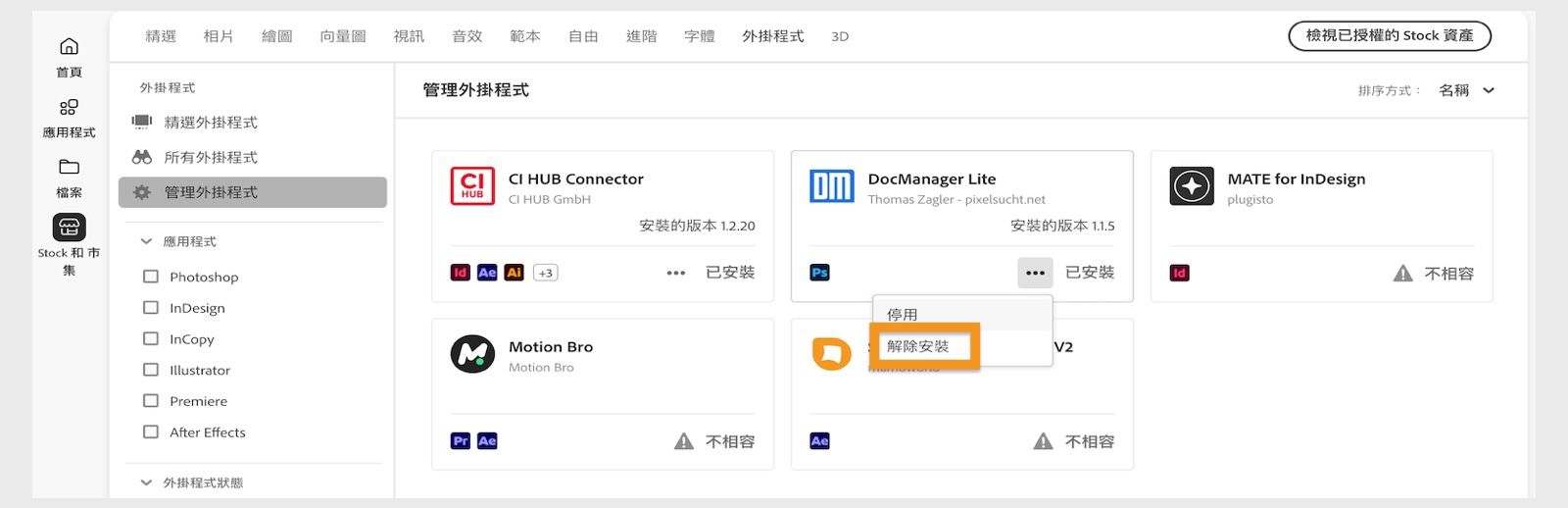Click 已安裝 on DocManager Lite card

(1090, 273)
